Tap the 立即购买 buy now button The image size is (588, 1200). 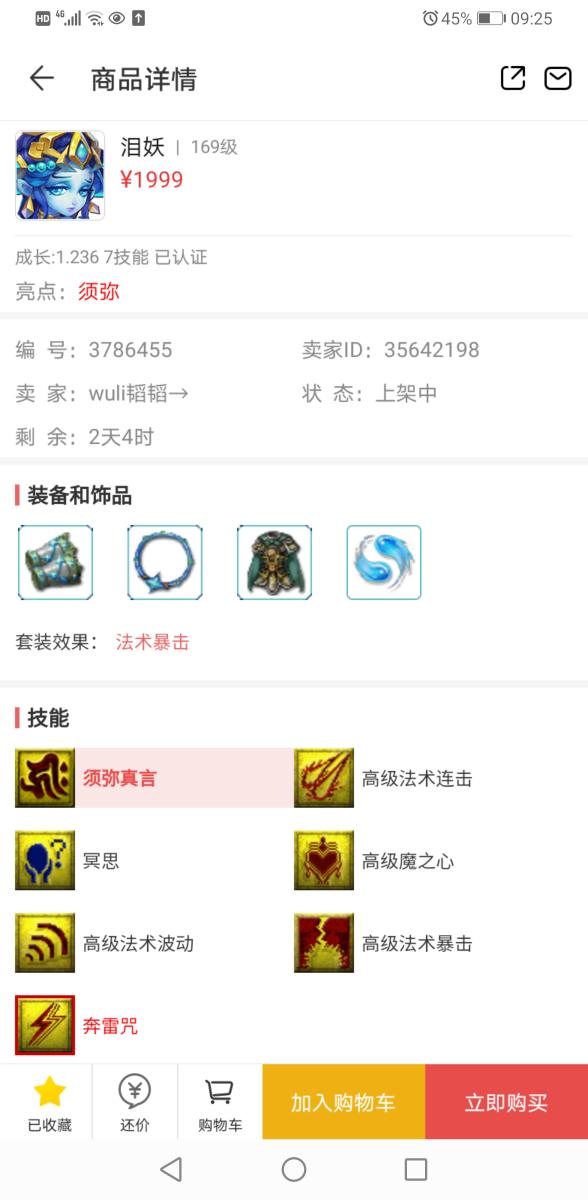(506, 1102)
